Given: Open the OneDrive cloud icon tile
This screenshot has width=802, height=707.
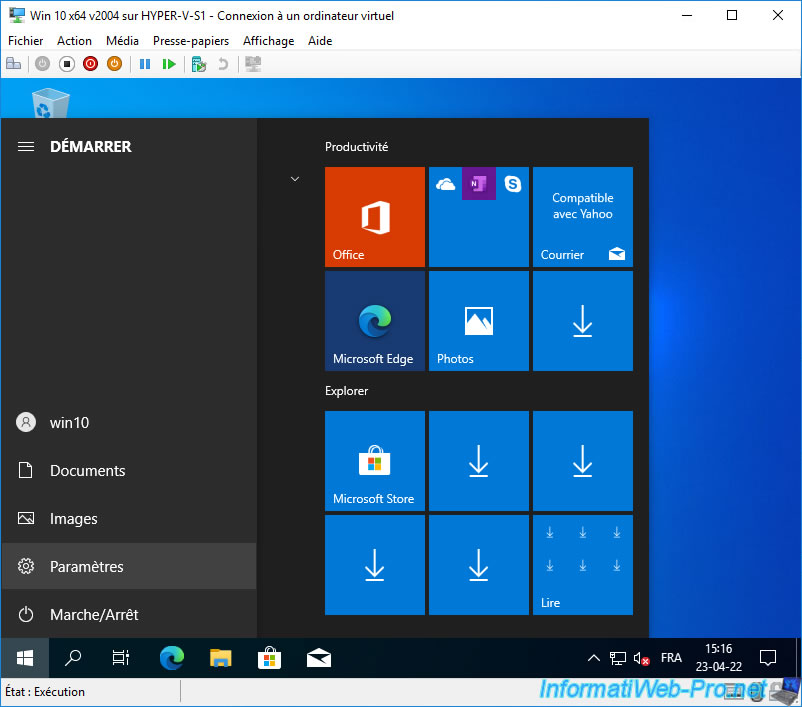Looking at the screenshot, I should (445, 184).
